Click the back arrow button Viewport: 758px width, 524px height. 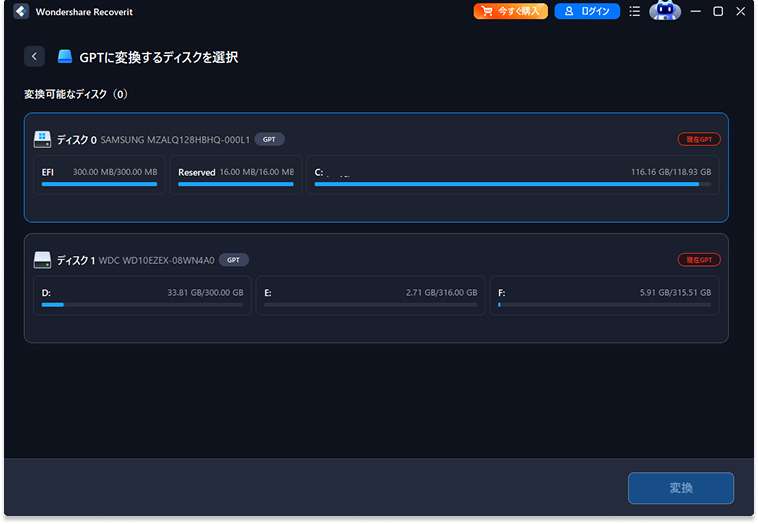tap(35, 57)
